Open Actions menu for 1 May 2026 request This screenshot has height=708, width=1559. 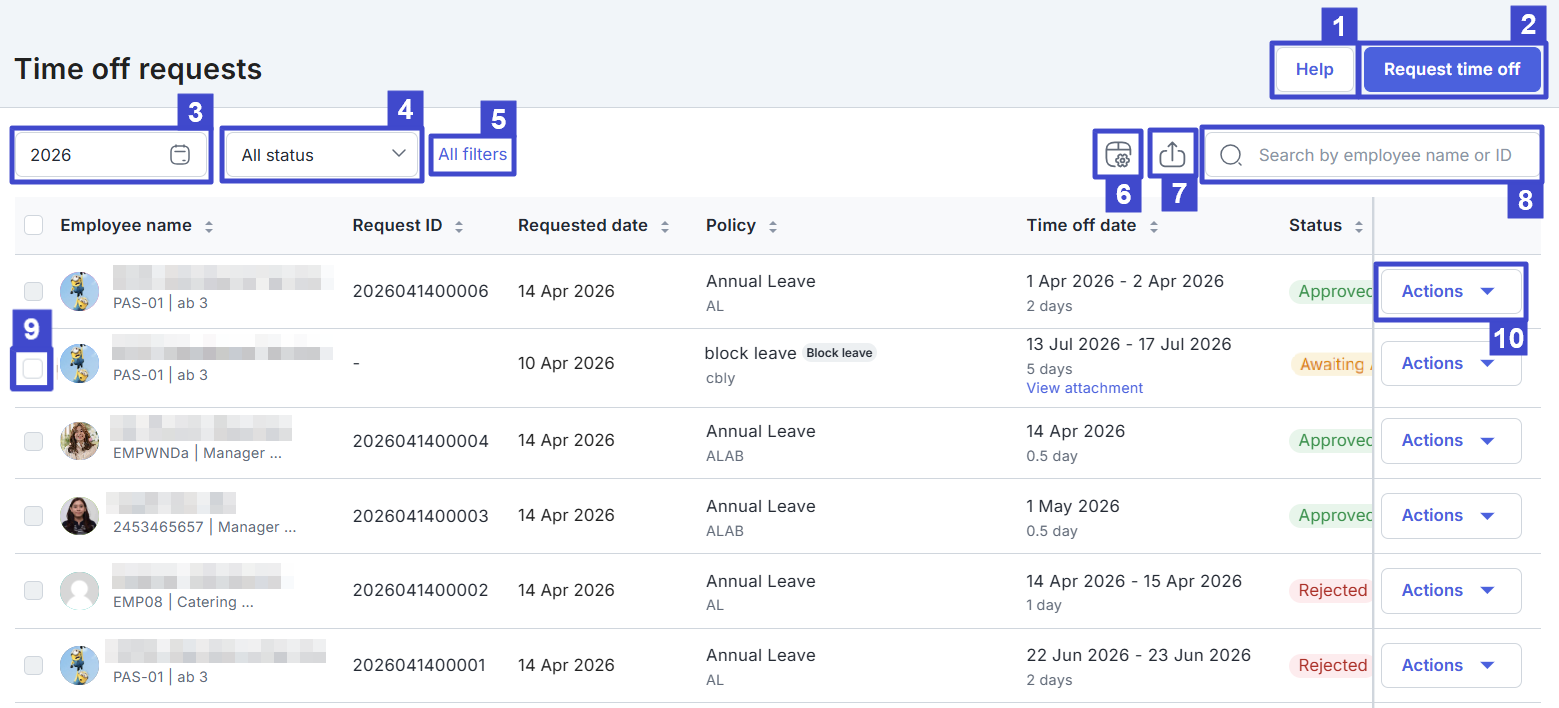pos(1450,515)
